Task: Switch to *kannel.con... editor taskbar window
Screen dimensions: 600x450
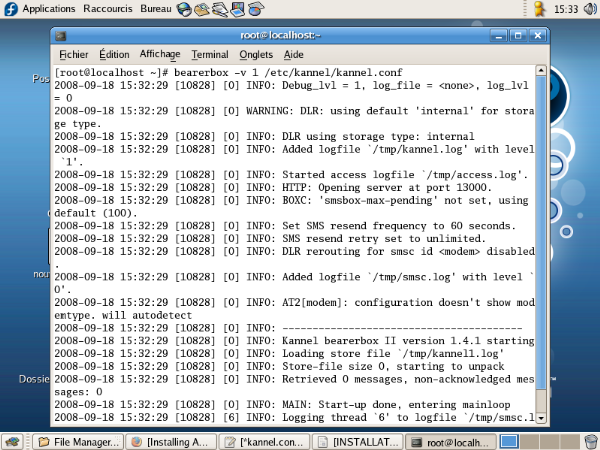Action: [264, 442]
